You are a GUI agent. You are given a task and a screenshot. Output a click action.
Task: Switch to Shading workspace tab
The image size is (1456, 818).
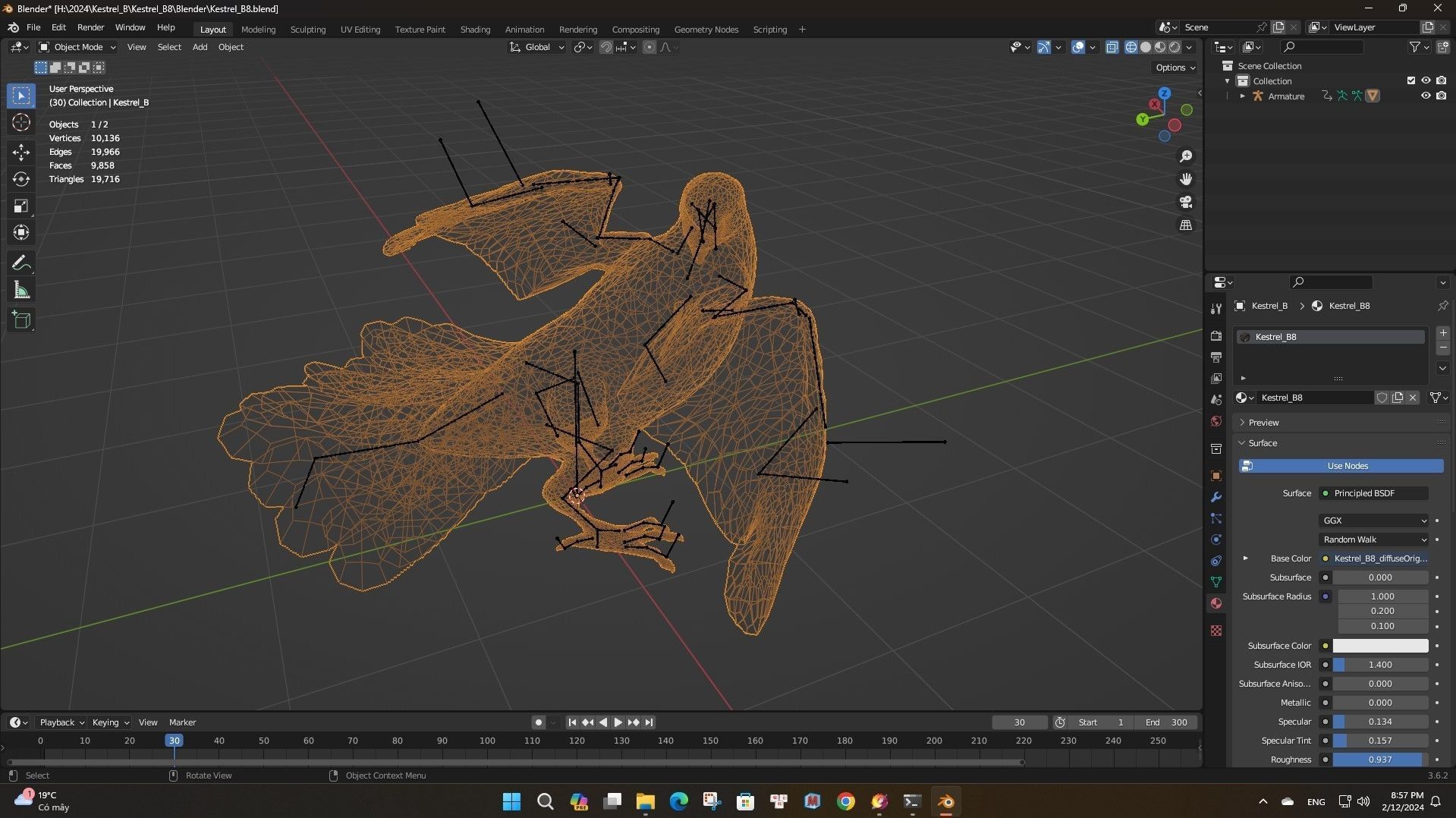tap(475, 30)
